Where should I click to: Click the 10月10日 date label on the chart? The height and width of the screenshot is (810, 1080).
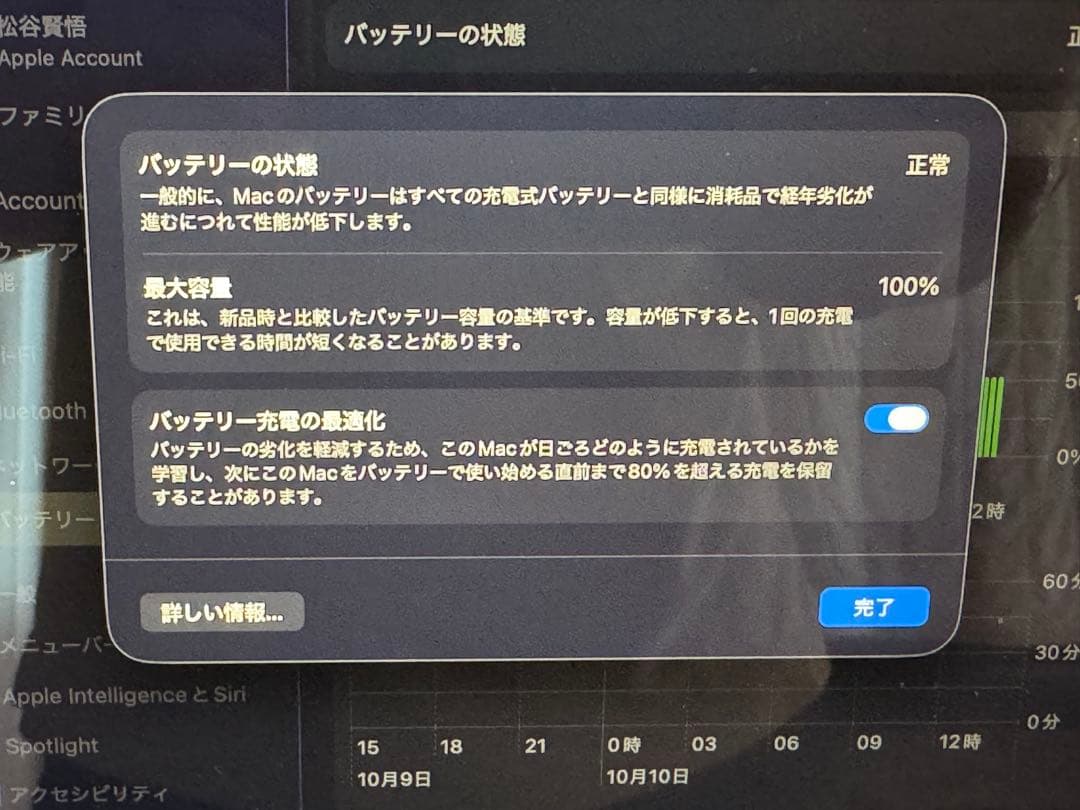pos(647,777)
